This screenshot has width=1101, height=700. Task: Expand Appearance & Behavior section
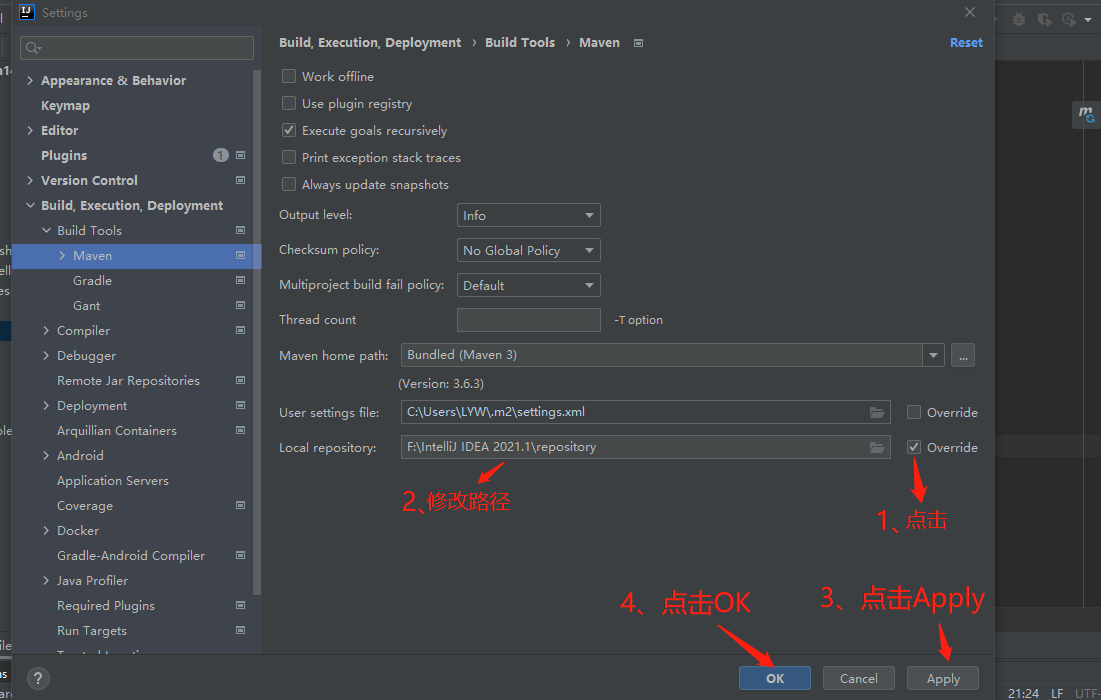tap(29, 81)
